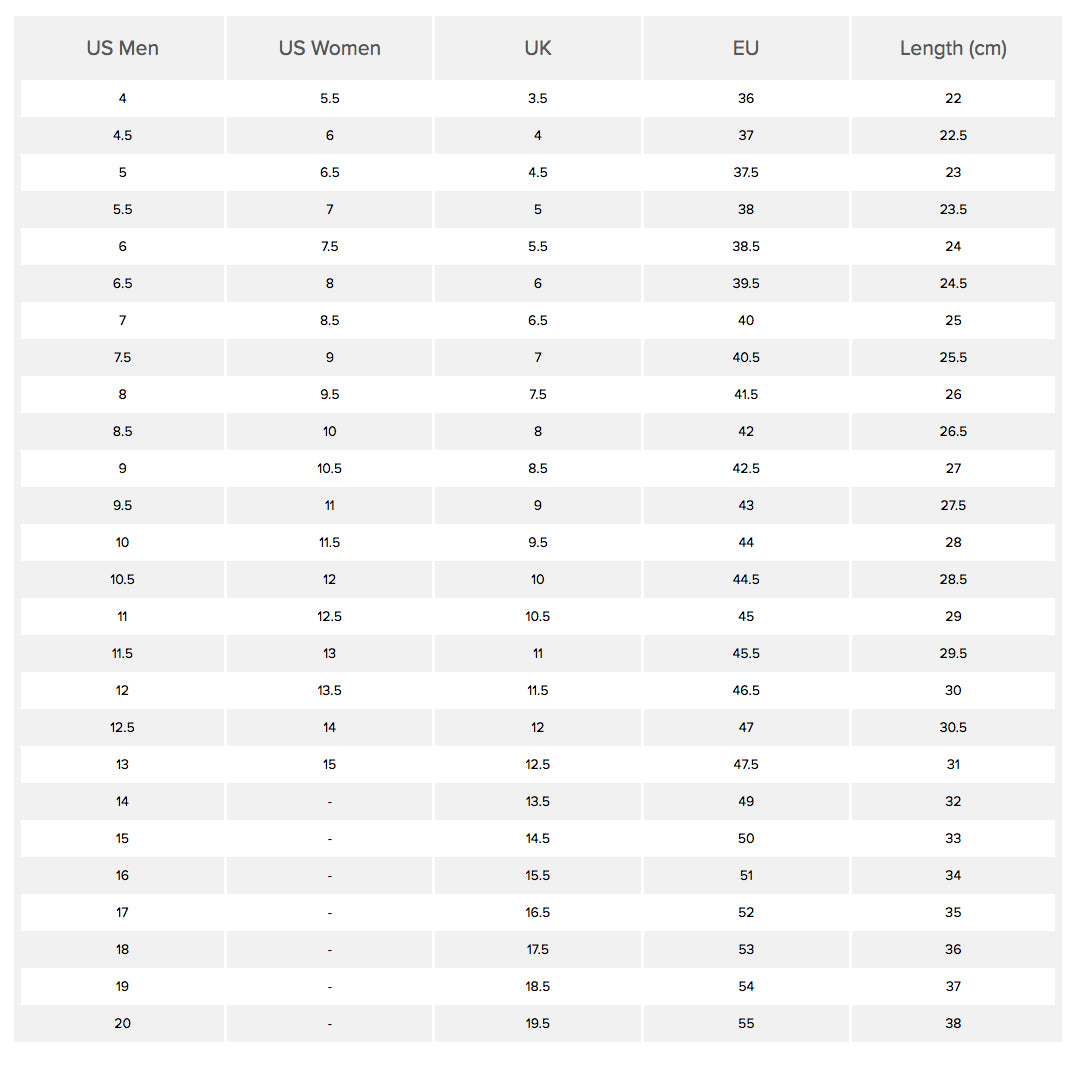Select EU size 55 cell
The width and height of the screenshot is (1073, 1065).
(746, 1023)
